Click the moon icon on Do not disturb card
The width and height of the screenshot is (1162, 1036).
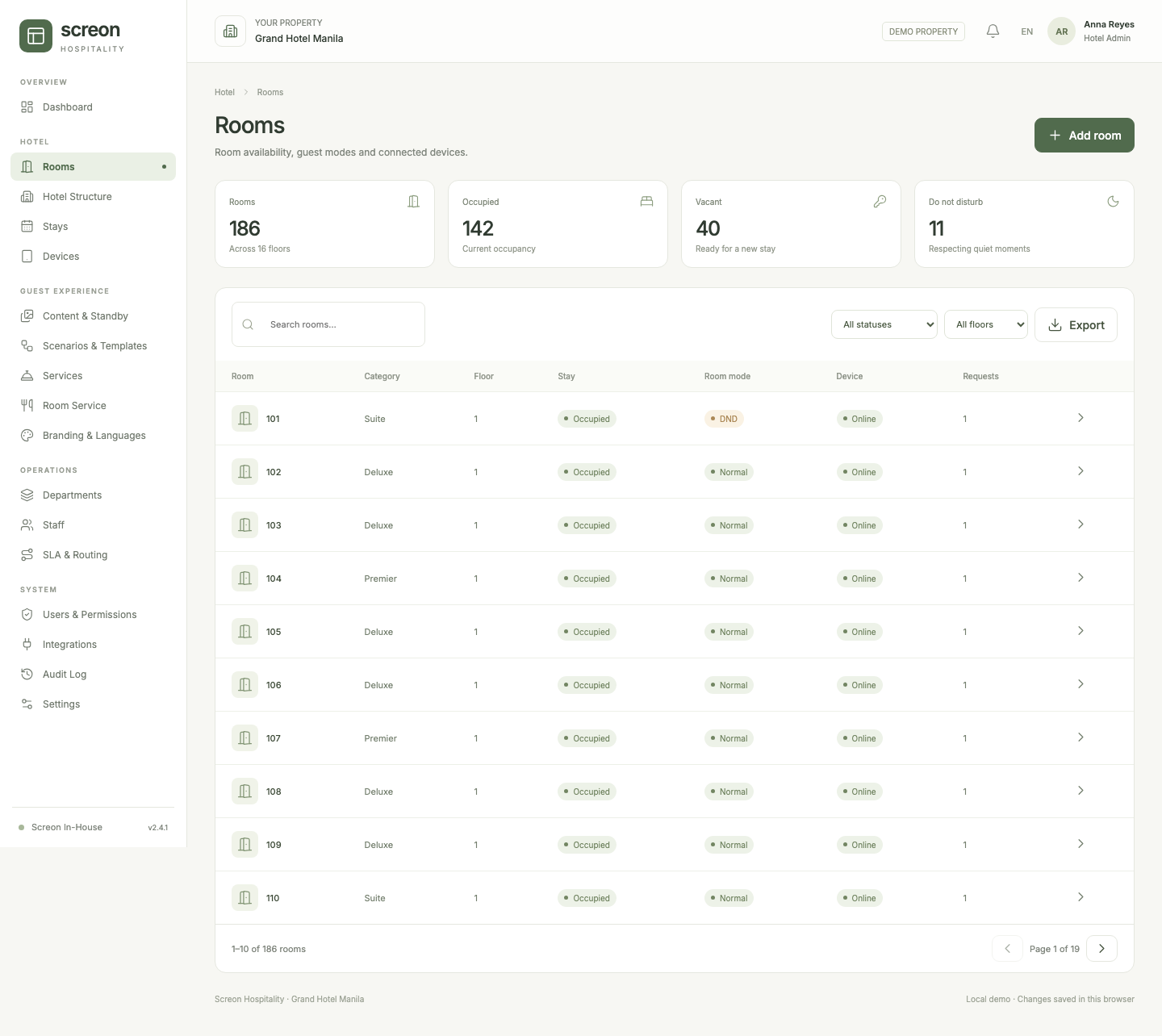1113,202
